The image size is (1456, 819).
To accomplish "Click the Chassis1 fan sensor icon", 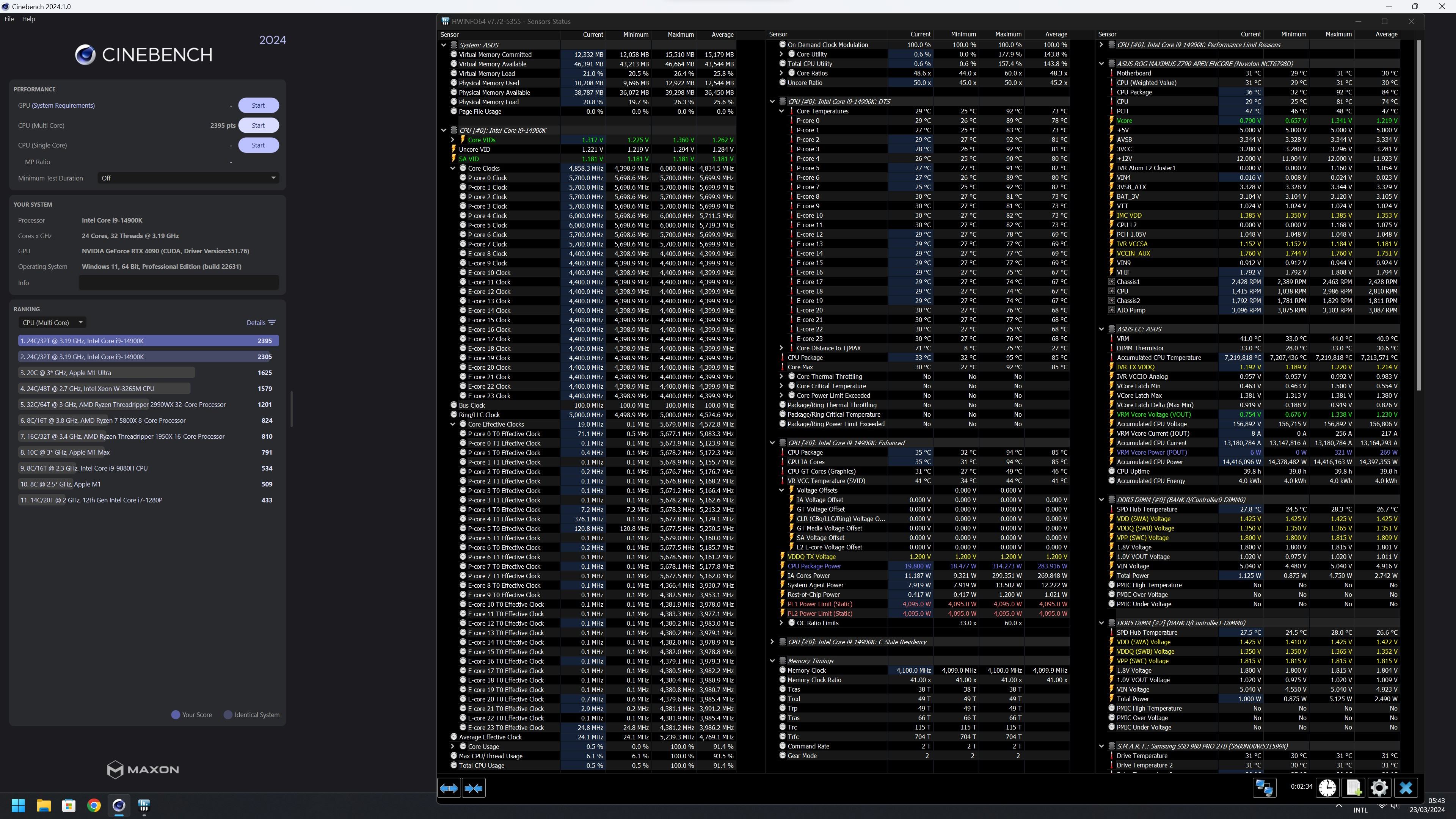I will (1111, 281).
